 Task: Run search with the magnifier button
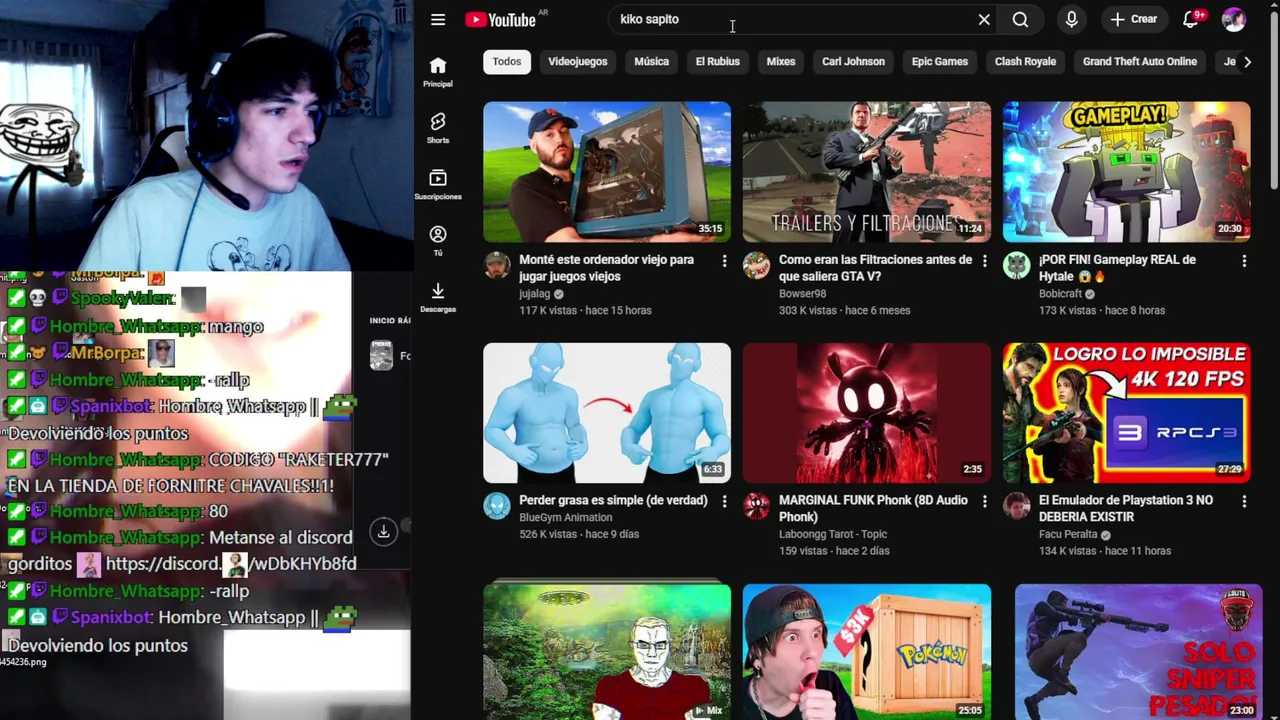tap(1020, 19)
